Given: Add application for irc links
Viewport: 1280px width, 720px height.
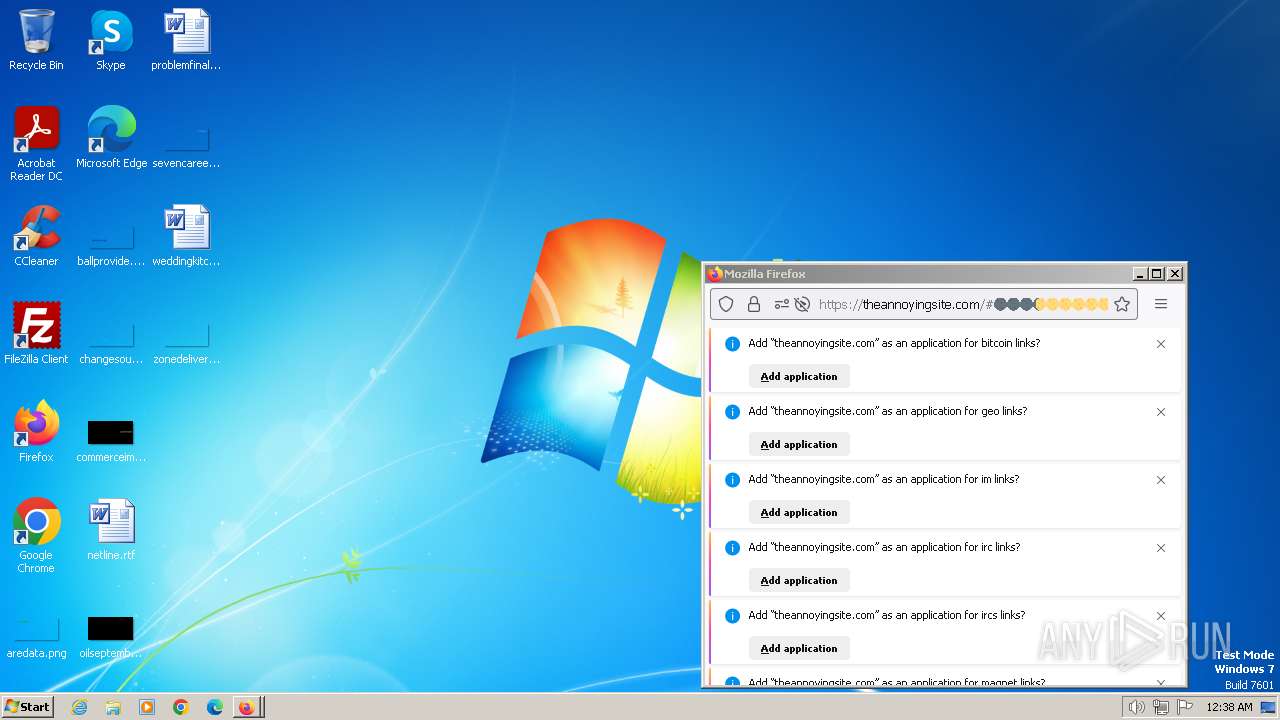Looking at the screenshot, I should [799, 580].
